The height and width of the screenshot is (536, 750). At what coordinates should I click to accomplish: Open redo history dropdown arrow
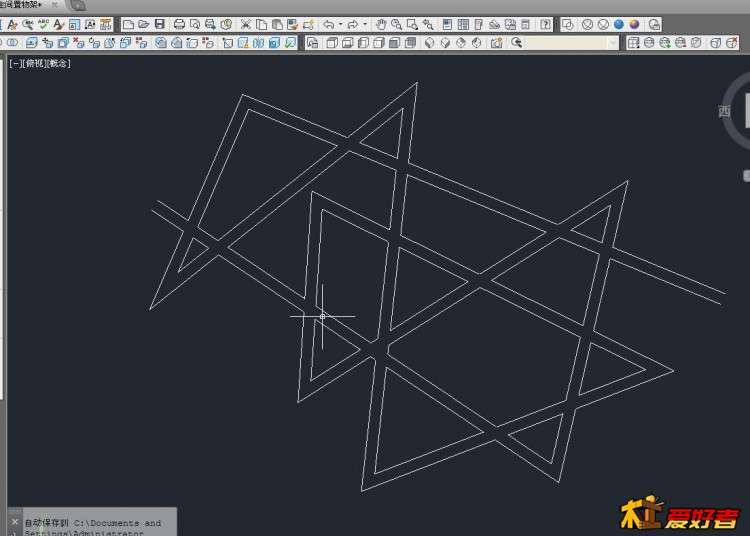tap(365, 24)
